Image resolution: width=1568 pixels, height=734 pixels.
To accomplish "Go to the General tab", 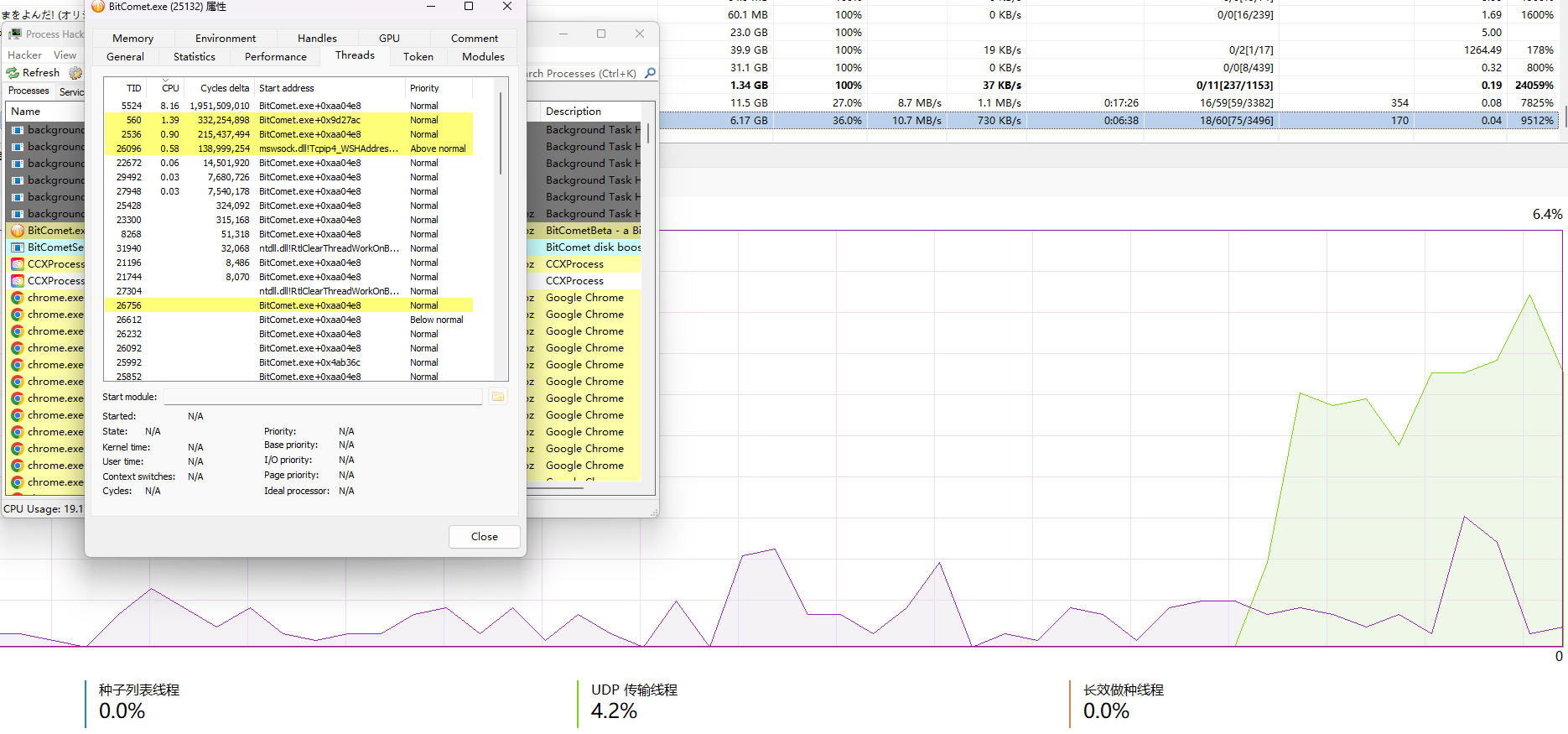I will point(125,57).
